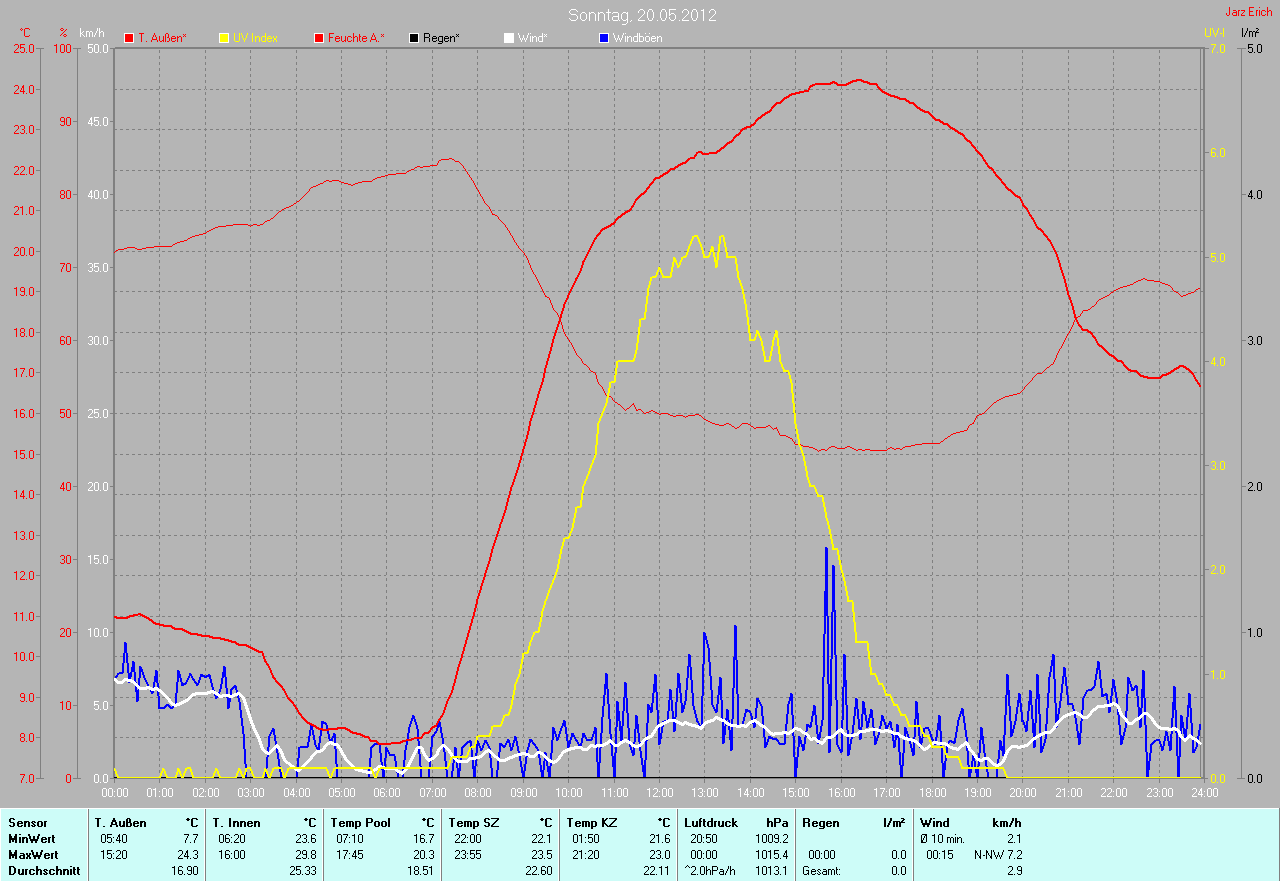Click the Luftdruck hPa column header
This screenshot has width=1280, height=881.
click(x=711, y=823)
